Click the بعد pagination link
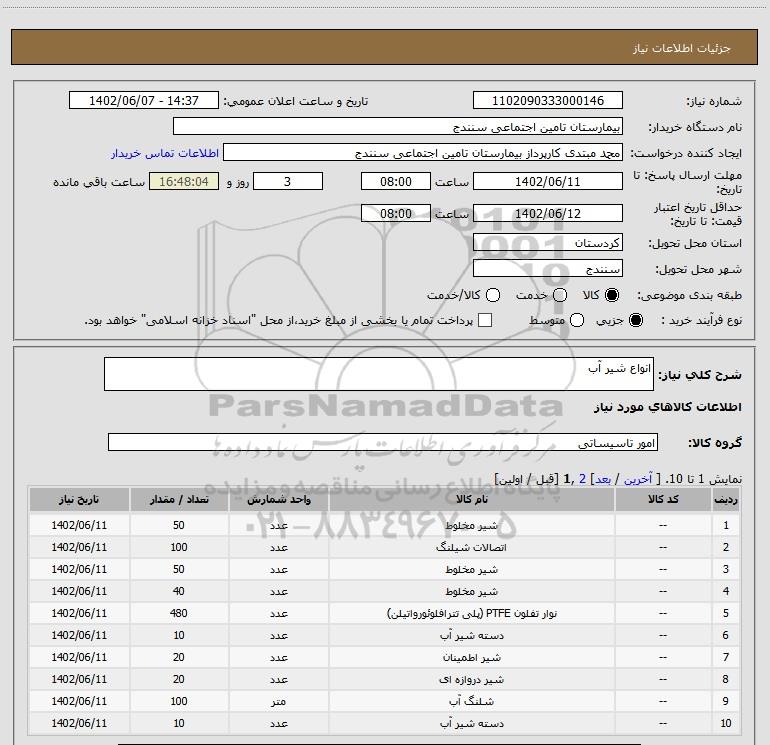The width and height of the screenshot is (770, 745). point(603,479)
